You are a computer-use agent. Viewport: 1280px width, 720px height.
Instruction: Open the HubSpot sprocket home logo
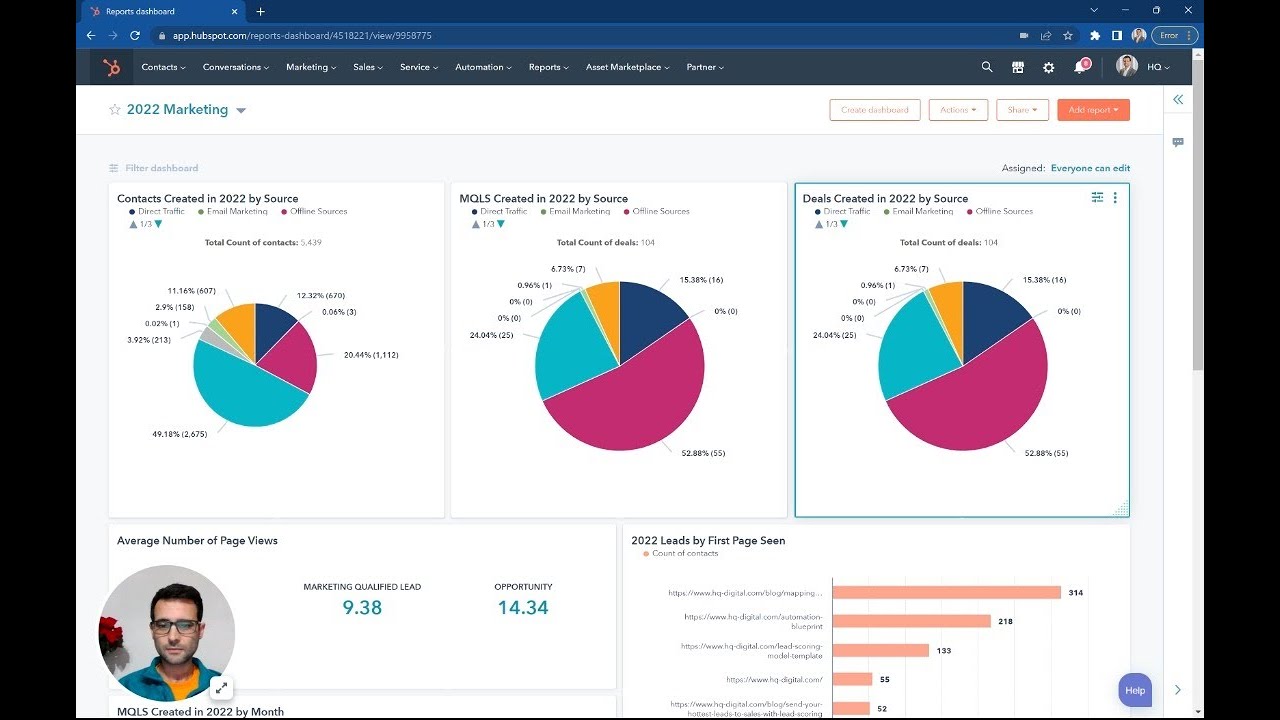111,67
